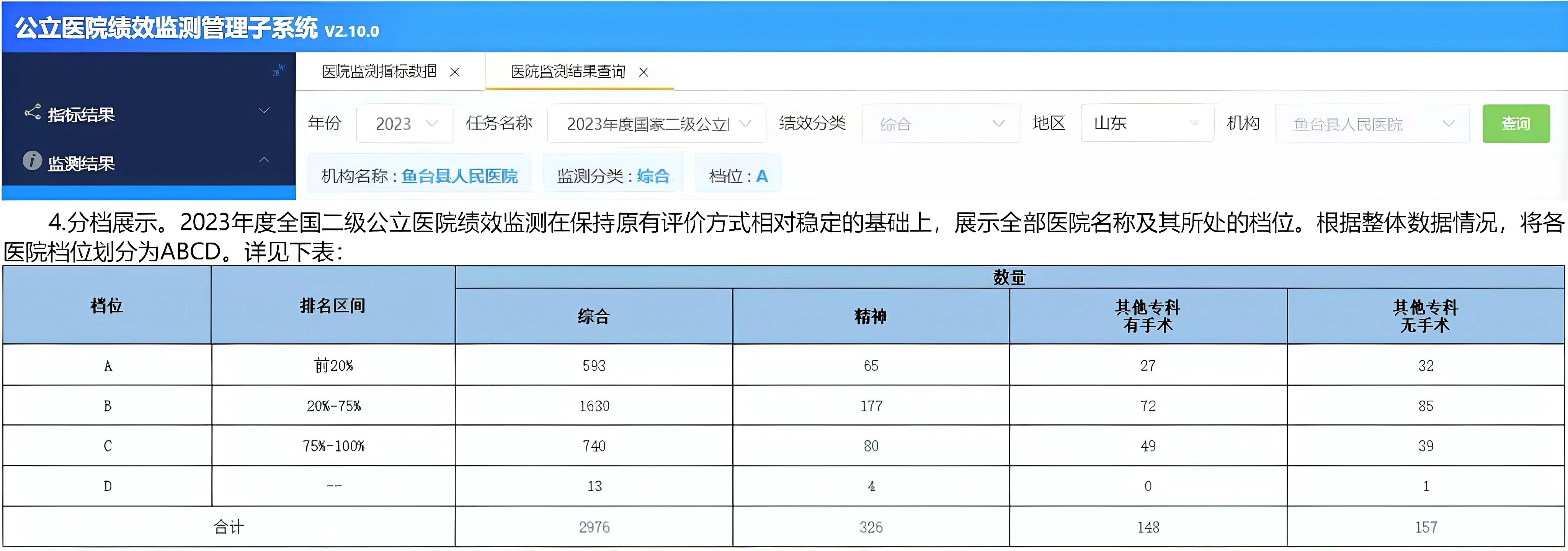The height and width of the screenshot is (551, 1568).
Task: Open the 年份 2023 dropdown
Action: click(405, 124)
